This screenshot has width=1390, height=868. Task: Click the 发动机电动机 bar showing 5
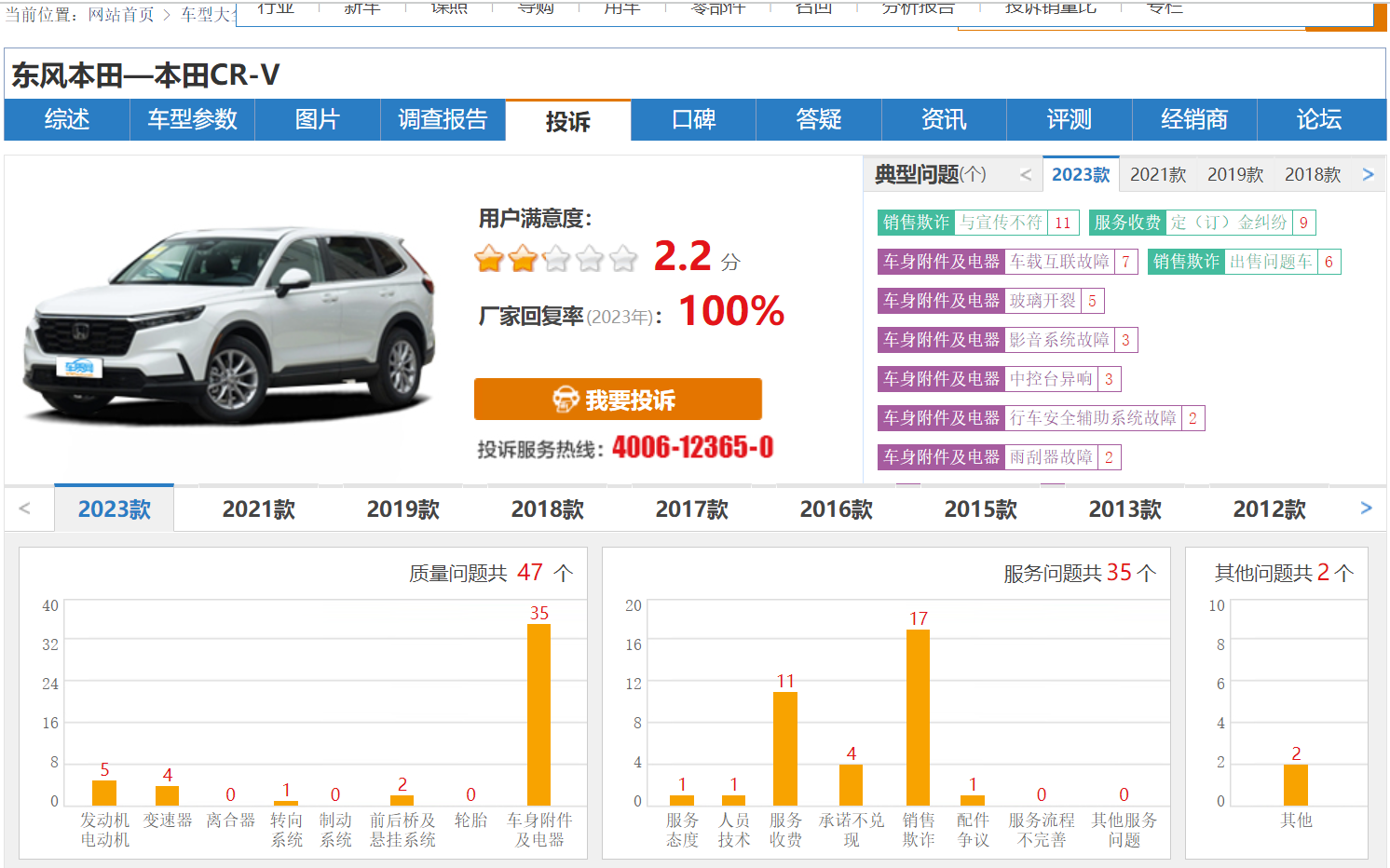click(104, 793)
